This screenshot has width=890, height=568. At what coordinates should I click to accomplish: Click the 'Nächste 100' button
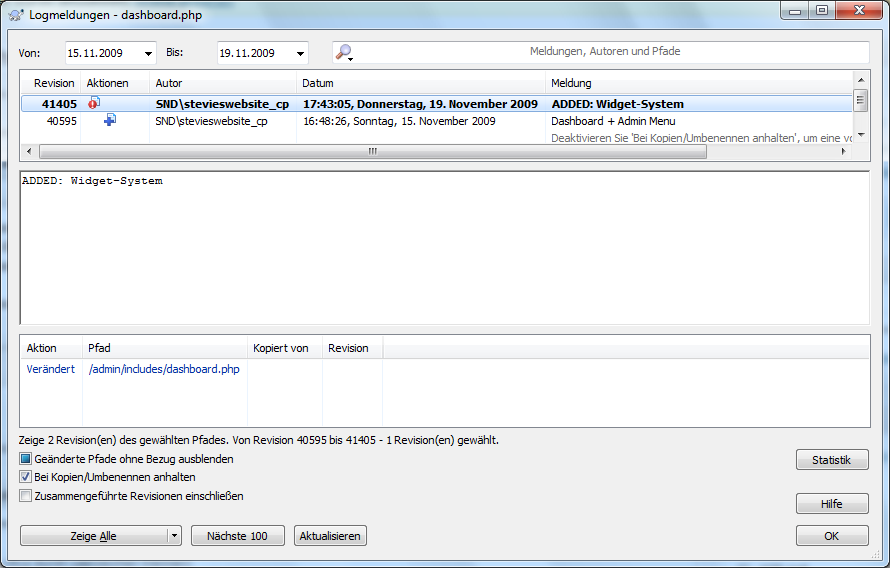237,536
